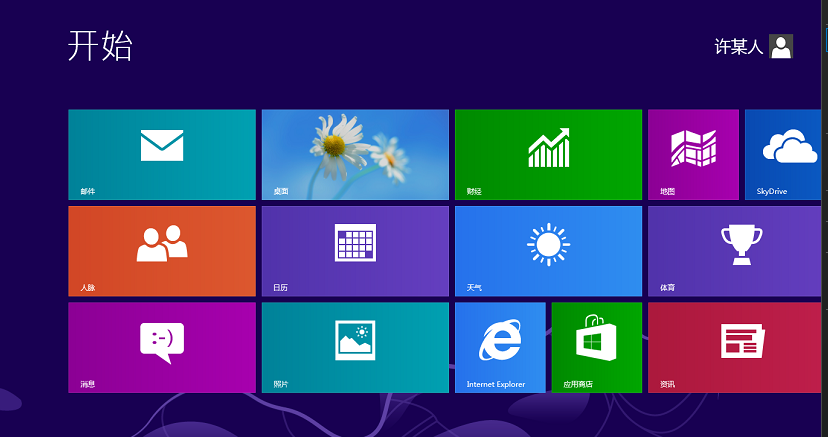Launch Internet Explorer tile

(x=500, y=348)
